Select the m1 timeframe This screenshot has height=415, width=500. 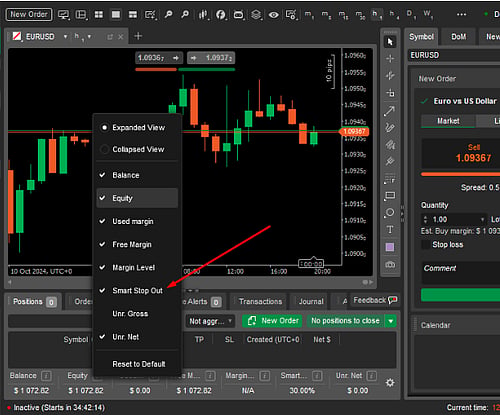click(x=309, y=14)
